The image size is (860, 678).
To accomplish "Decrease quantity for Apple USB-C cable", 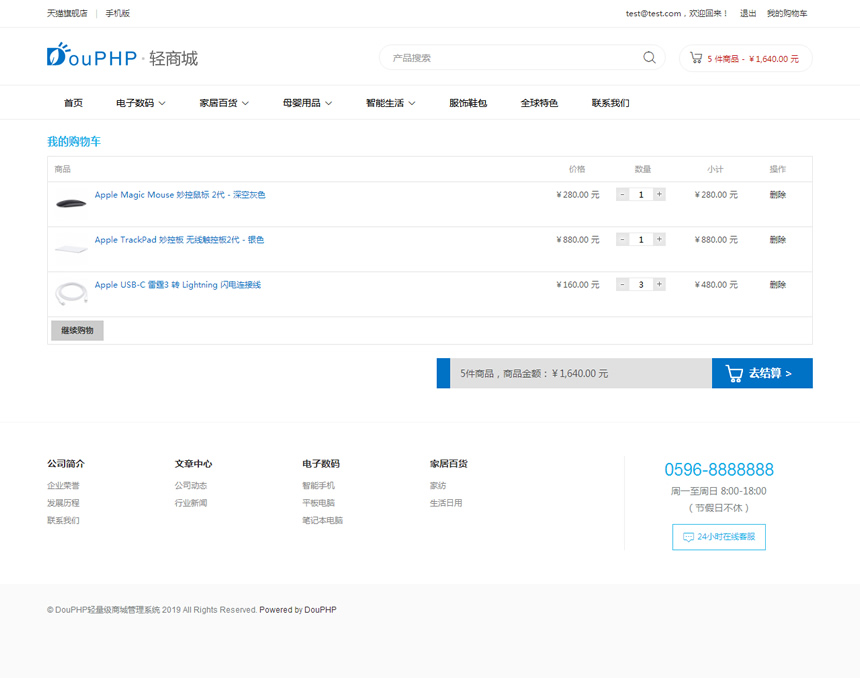I will (622, 284).
